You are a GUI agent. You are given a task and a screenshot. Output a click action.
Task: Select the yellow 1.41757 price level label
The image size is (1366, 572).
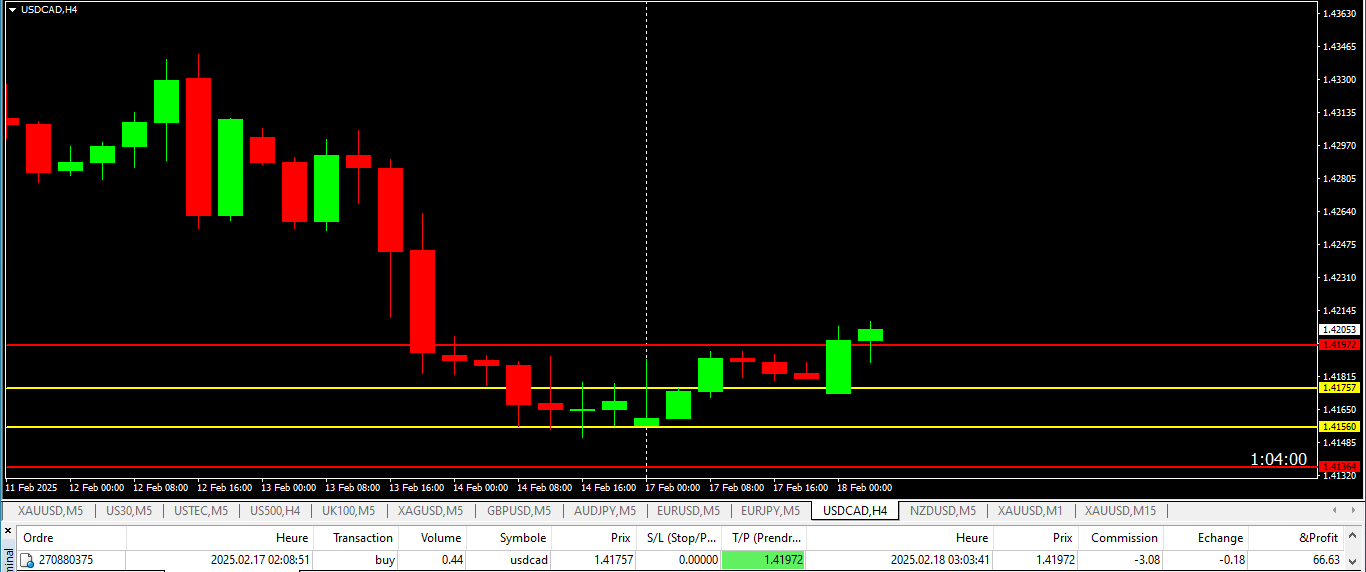[x=1339, y=387]
